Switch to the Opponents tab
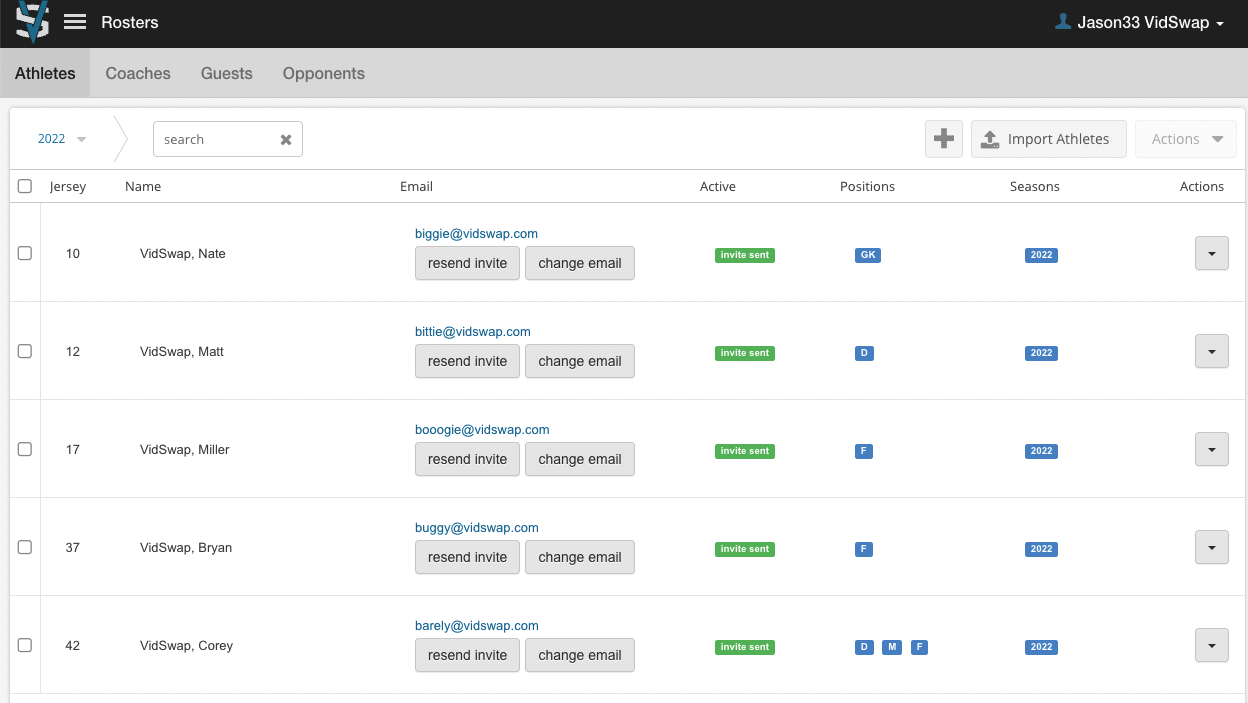1248x703 pixels. click(324, 73)
